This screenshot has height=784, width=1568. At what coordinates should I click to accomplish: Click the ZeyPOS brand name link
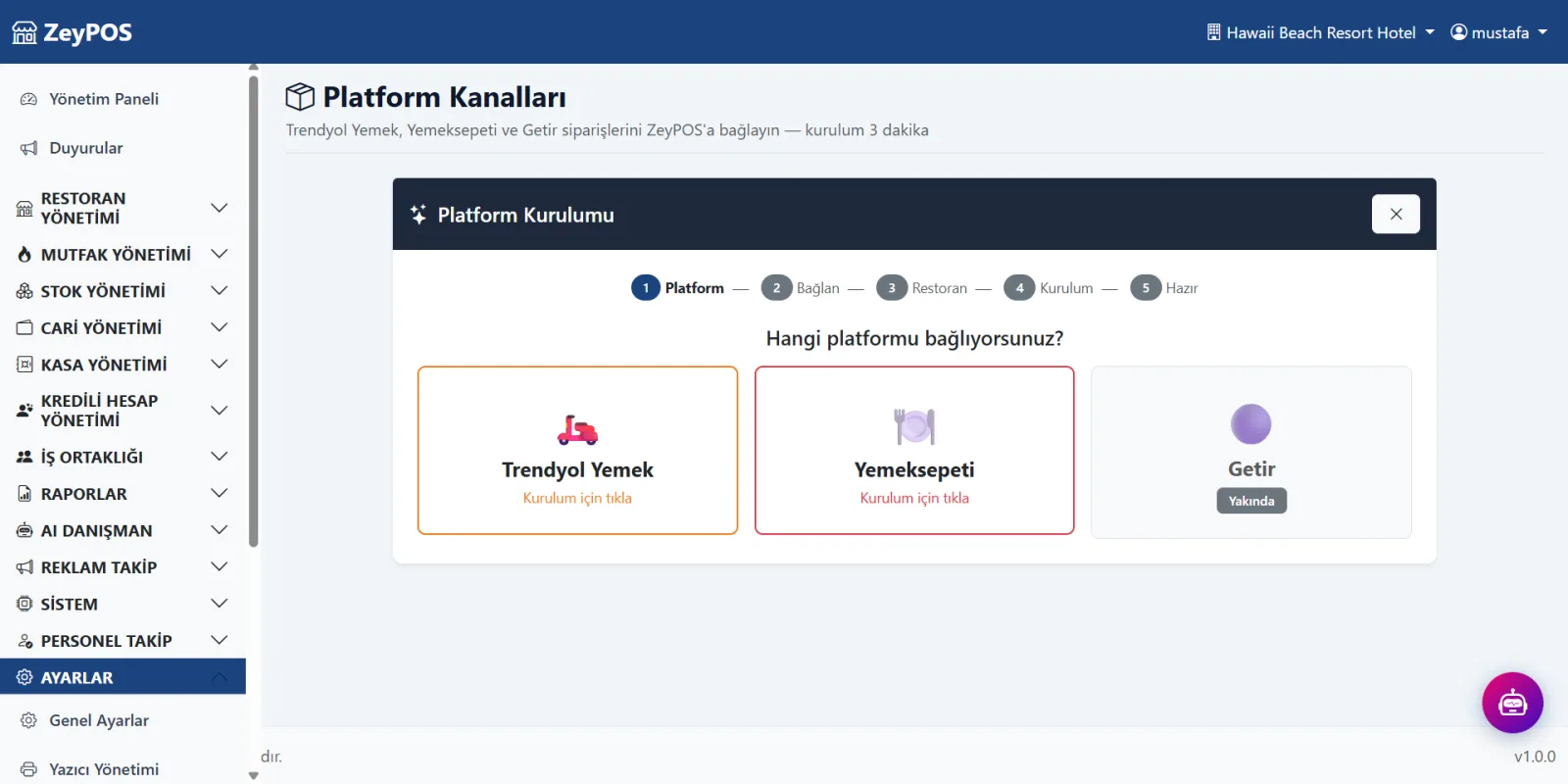point(87,32)
